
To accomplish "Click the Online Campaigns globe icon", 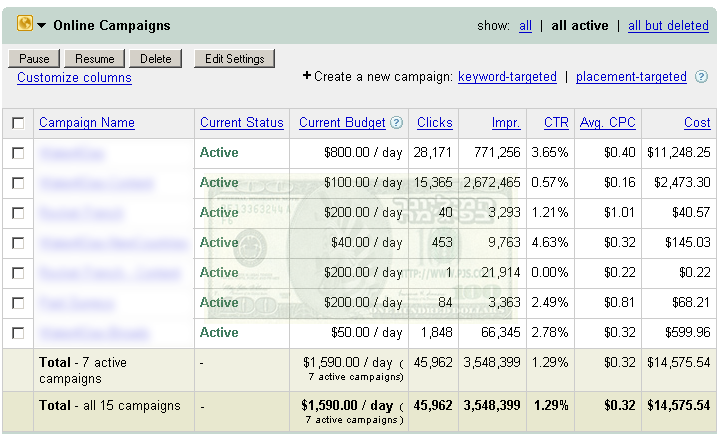I will (25, 23).
